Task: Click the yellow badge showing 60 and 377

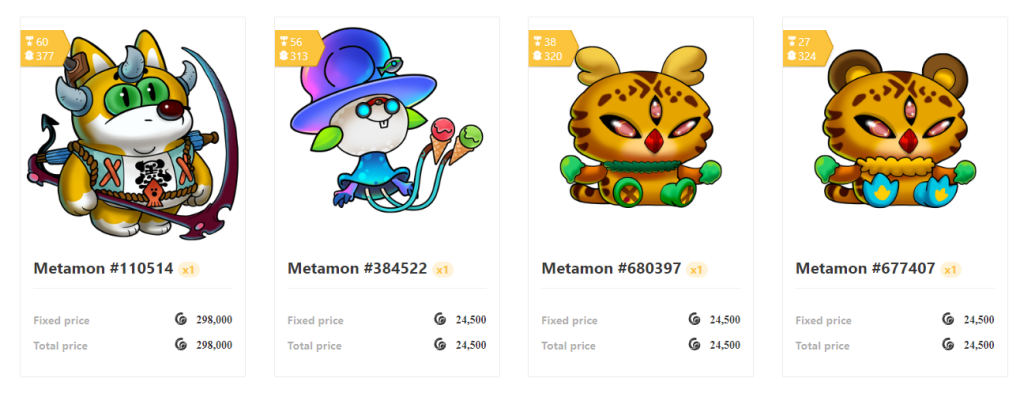Action: pyautogui.click(x=43, y=49)
